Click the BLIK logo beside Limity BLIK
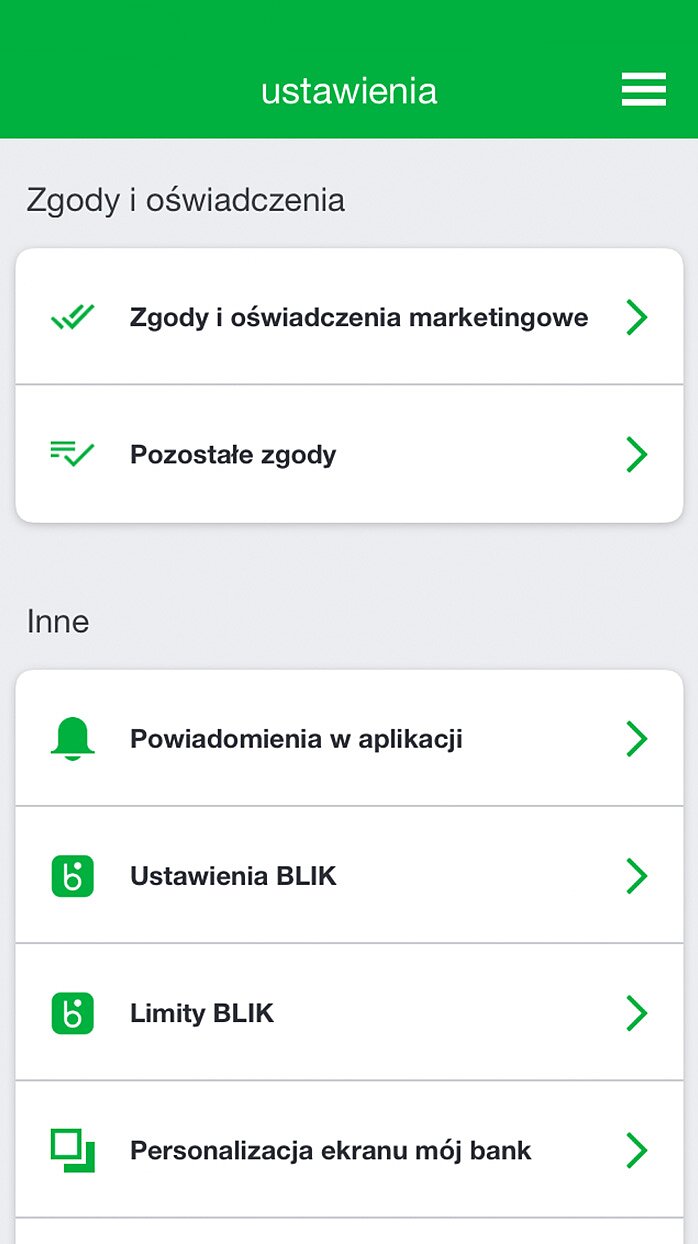Viewport: 698px width, 1244px height. coord(72,1013)
